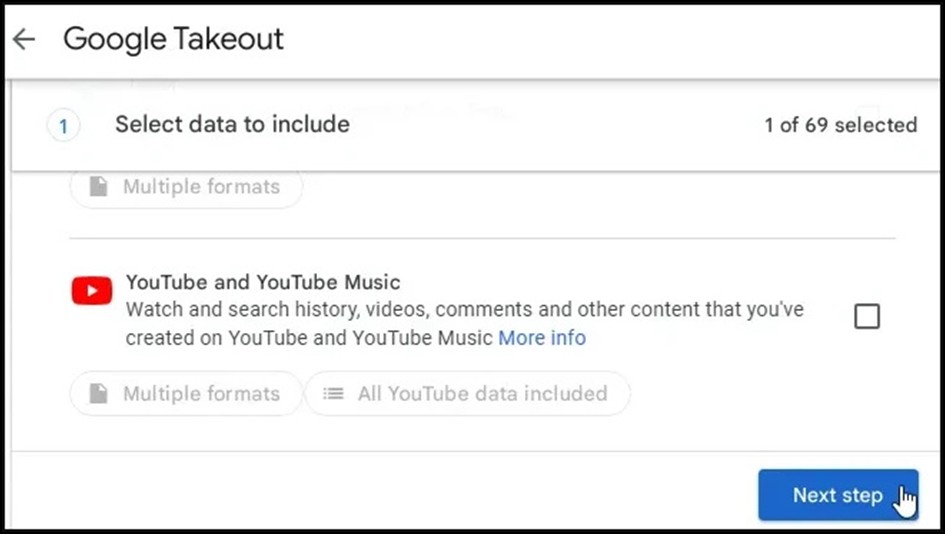The width and height of the screenshot is (945, 534).
Task: Click the document icon in YouTube's Multiple formats chip
Action: click(99, 394)
